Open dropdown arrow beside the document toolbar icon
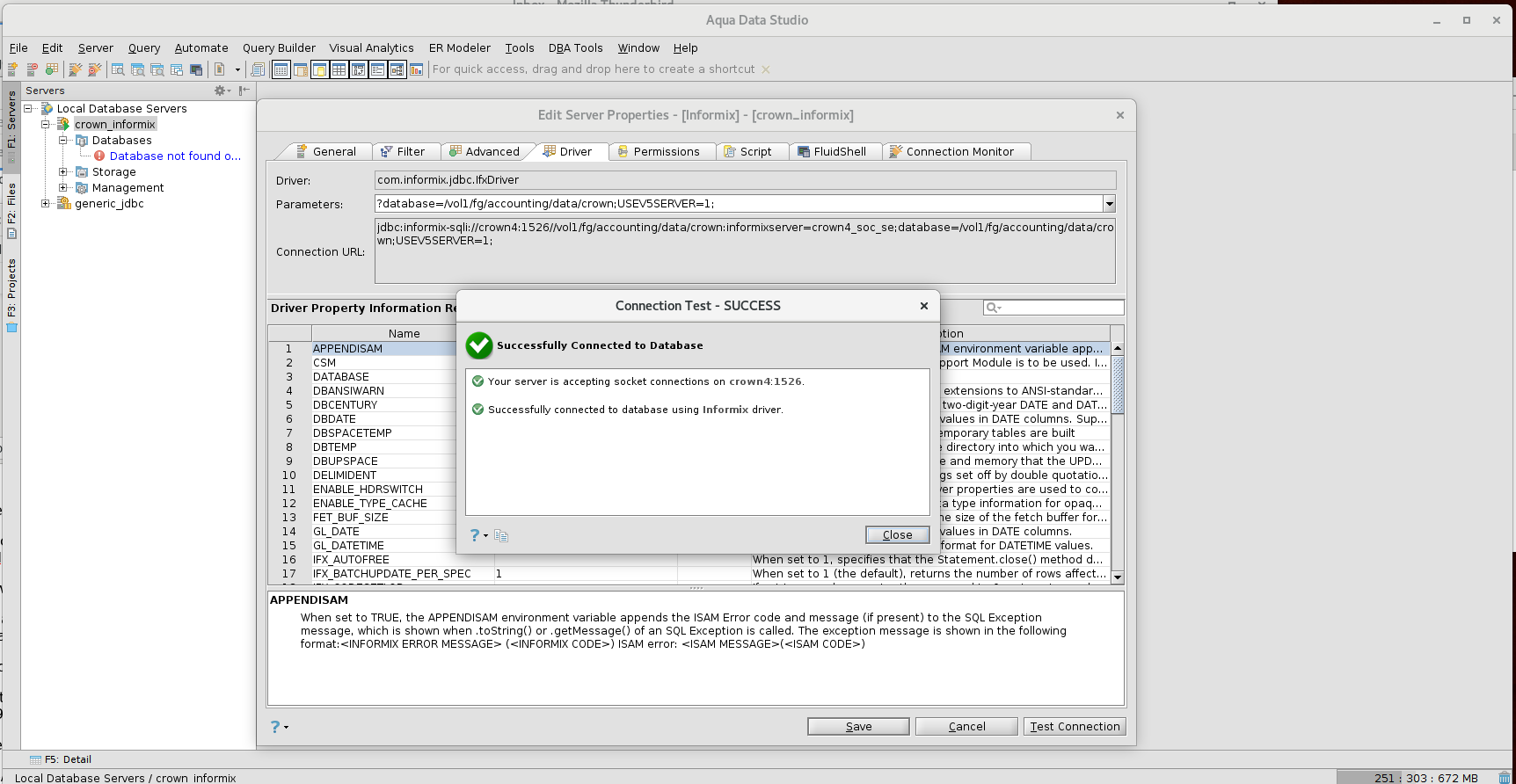This screenshot has height=784, width=1516. (237, 69)
